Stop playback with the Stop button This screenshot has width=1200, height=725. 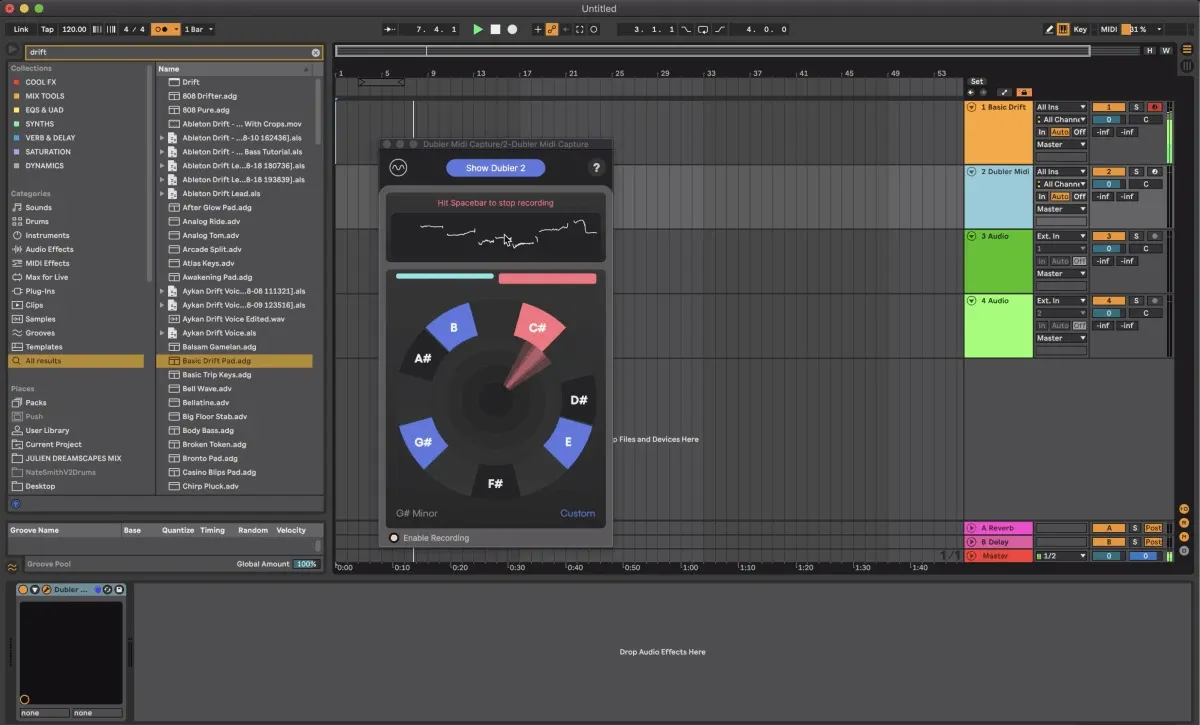pos(495,29)
